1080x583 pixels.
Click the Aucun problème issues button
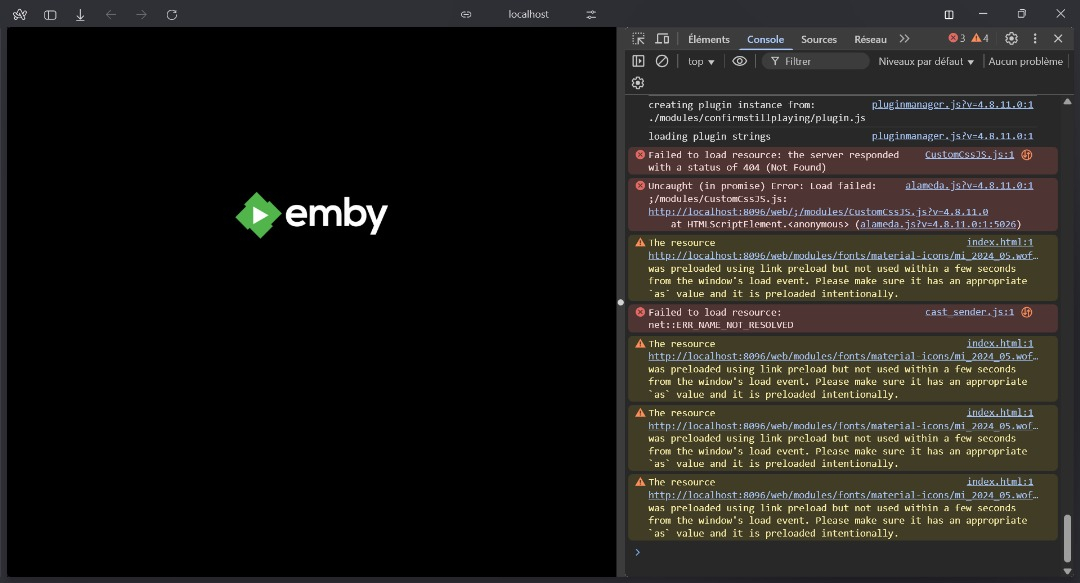point(1025,62)
